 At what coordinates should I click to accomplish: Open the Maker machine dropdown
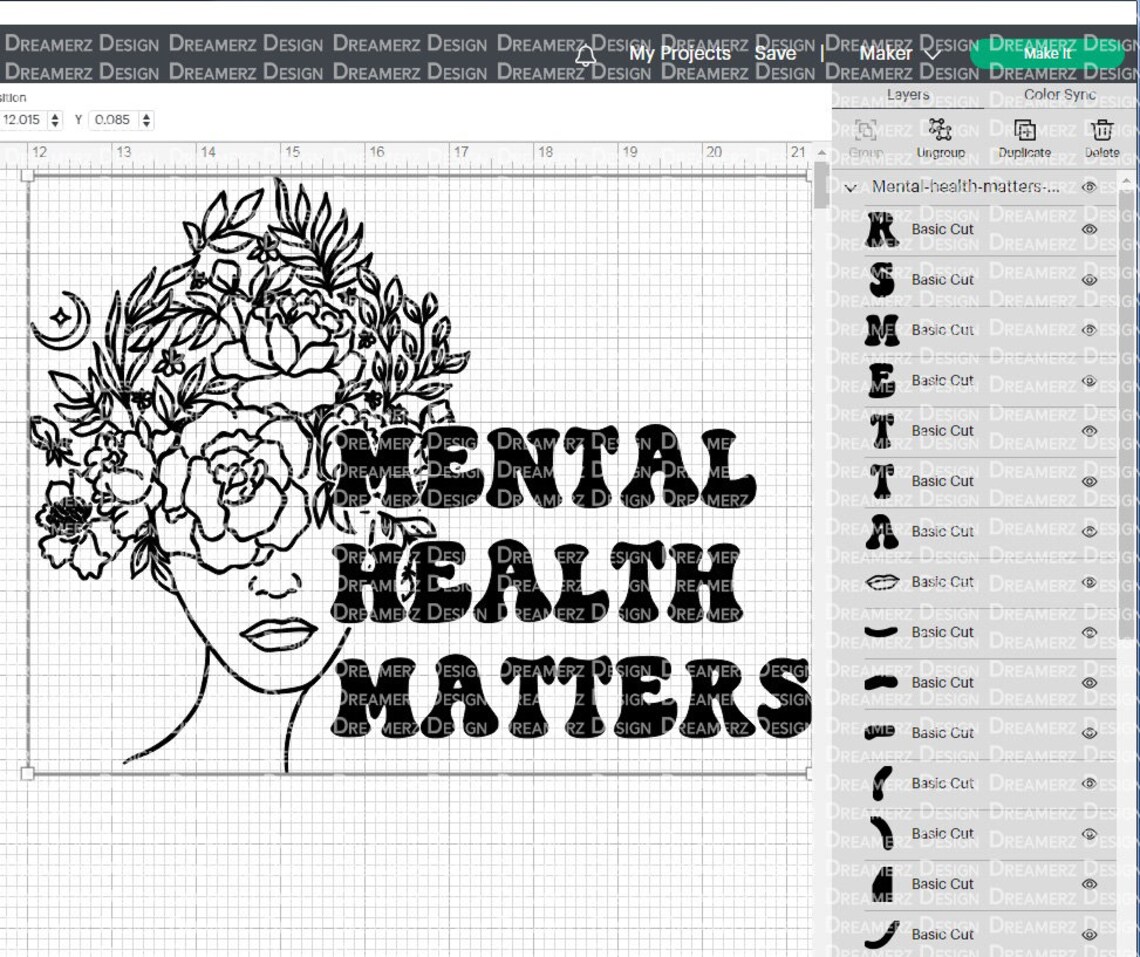(932, 54)
